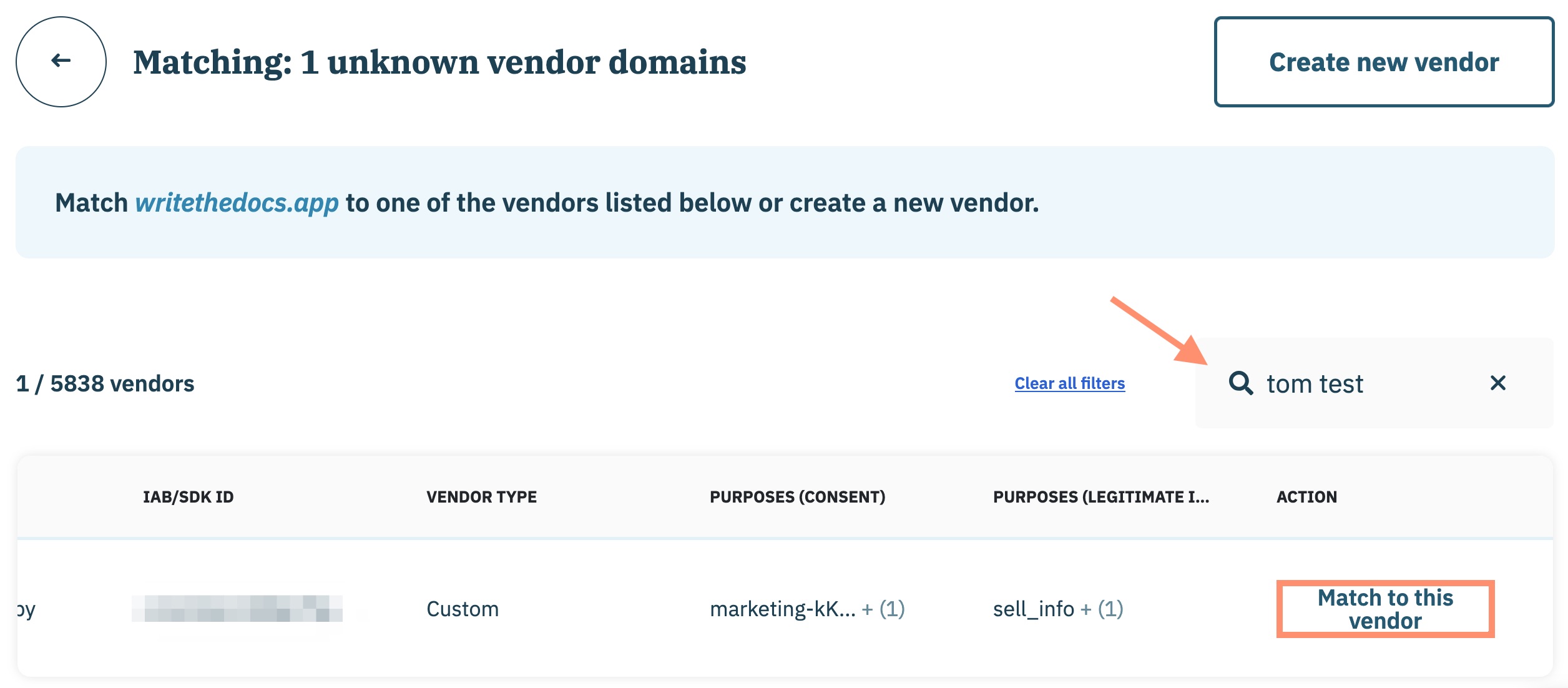
Task: Clear the search with X icon
Action: coord(1497,383)
